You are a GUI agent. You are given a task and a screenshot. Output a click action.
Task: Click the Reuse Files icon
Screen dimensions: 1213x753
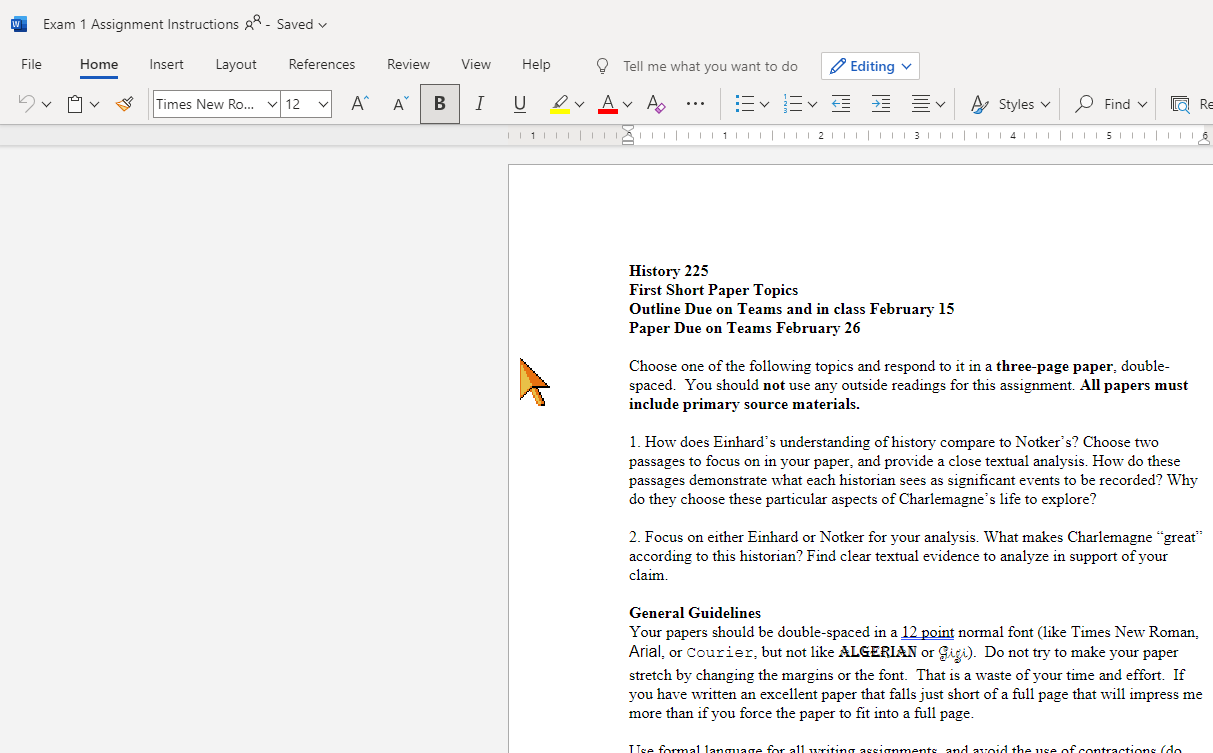click(x=1181, y=104)
